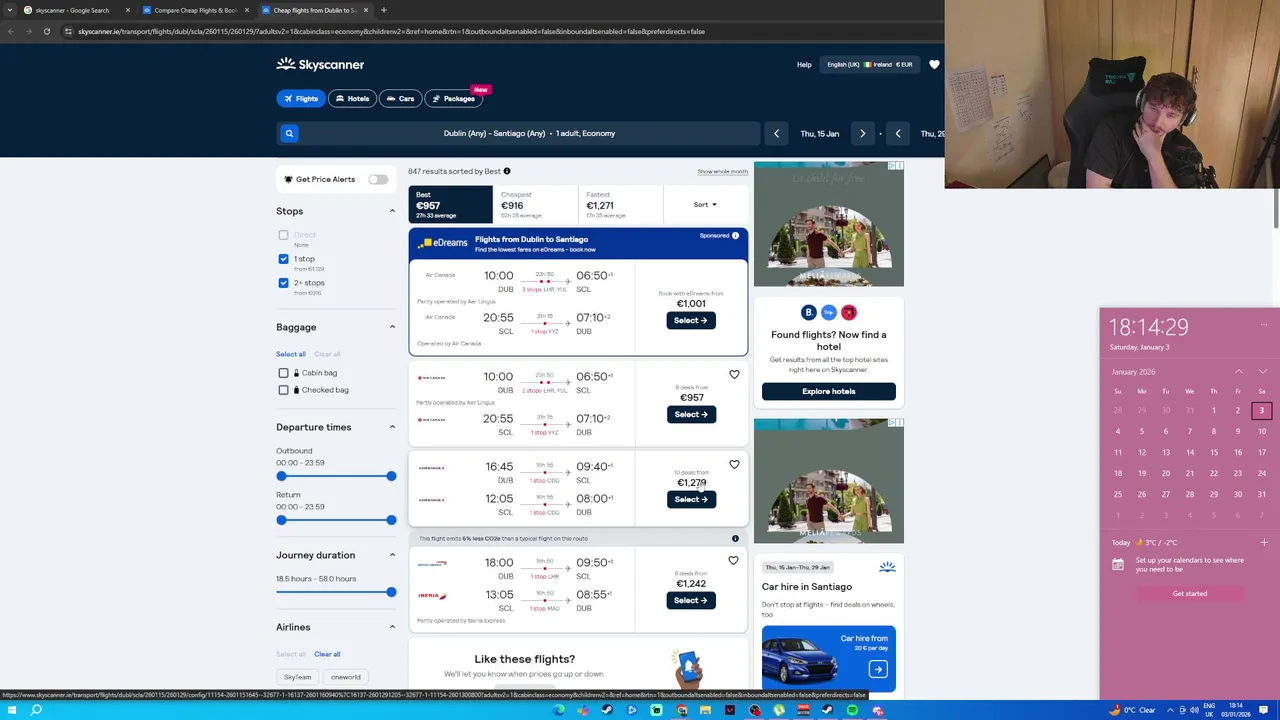
Task: Select the Best €957 sort tab
Action: (450, 205)
